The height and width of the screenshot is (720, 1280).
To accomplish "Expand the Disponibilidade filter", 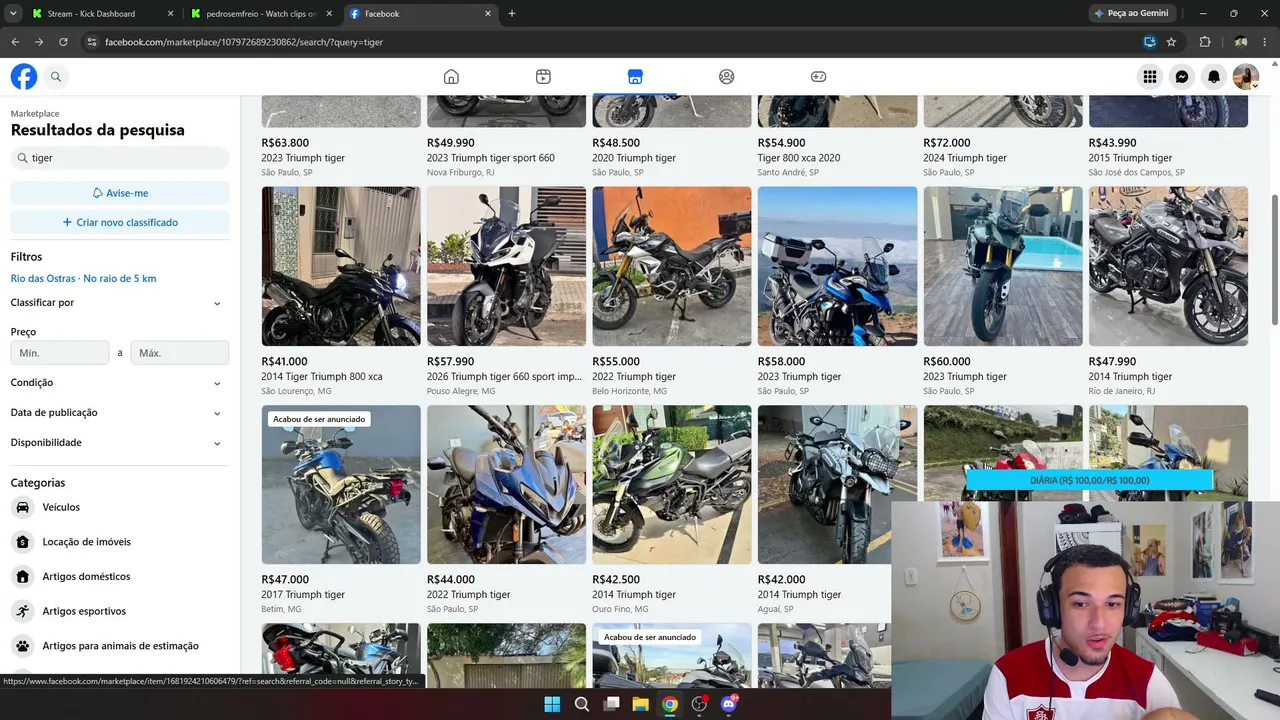I will click(120, 443).
